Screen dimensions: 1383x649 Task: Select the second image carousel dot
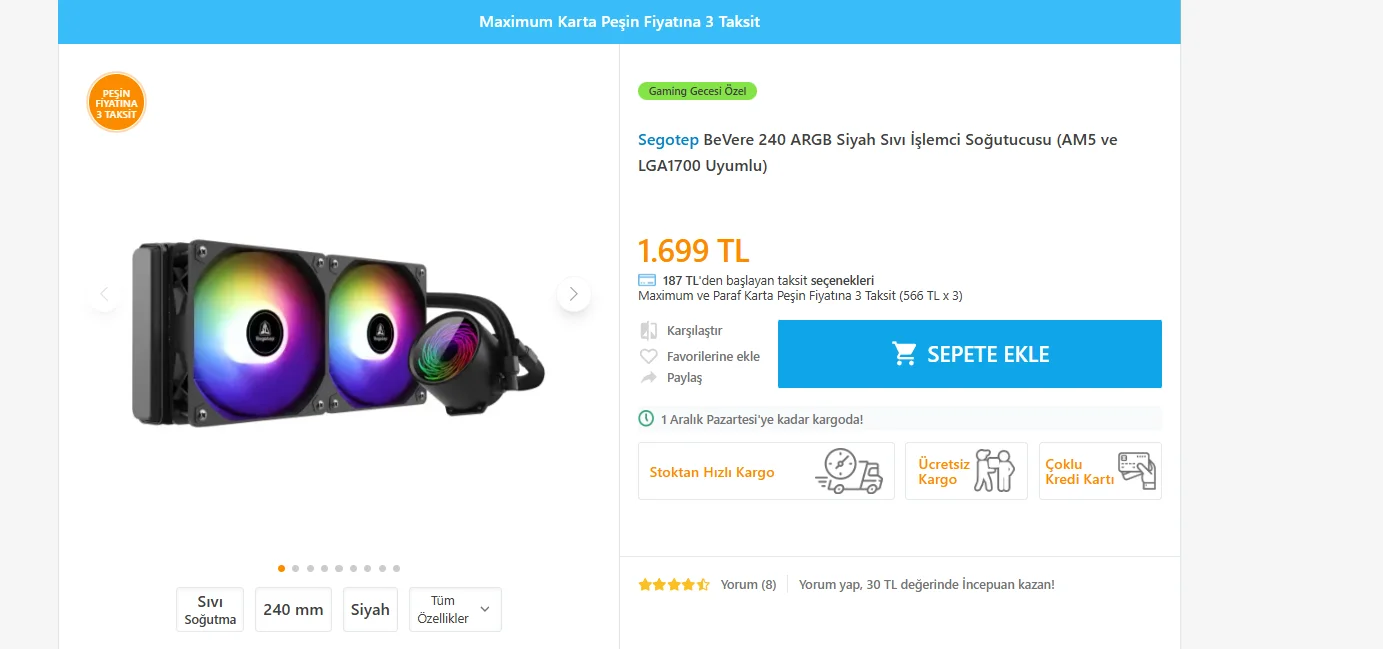click(296, 568)
